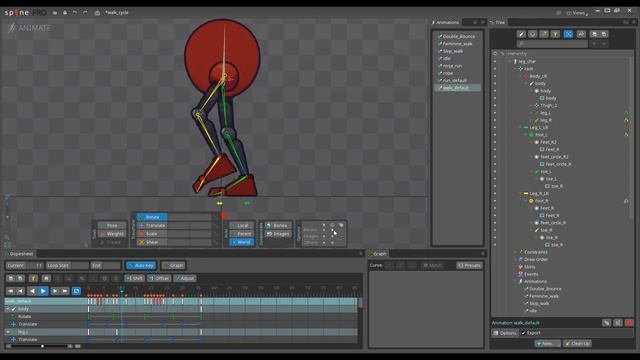Click the Play backward button in dopesheet
Image resolution: width=640 pixels, height=360 pixels.
[x=32, y=291]
